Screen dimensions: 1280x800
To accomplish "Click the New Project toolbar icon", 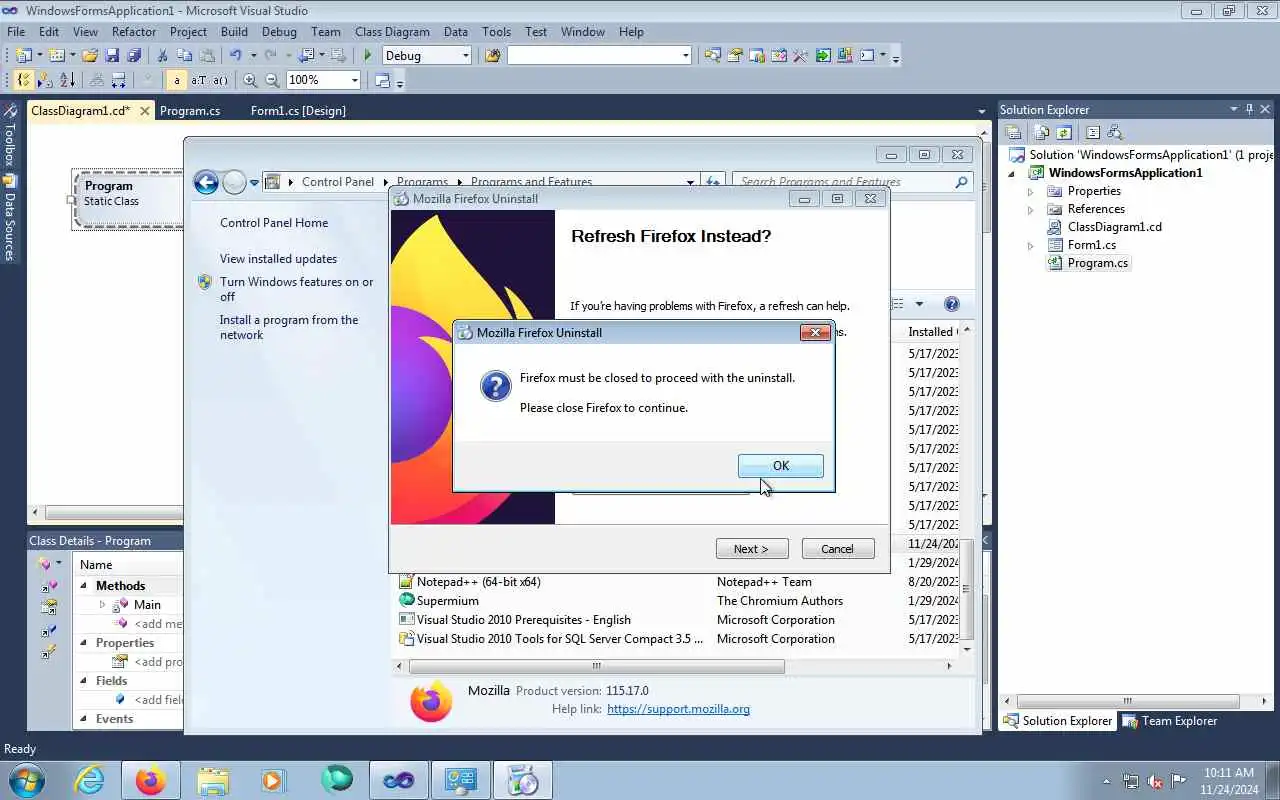I will click(24, 56).
